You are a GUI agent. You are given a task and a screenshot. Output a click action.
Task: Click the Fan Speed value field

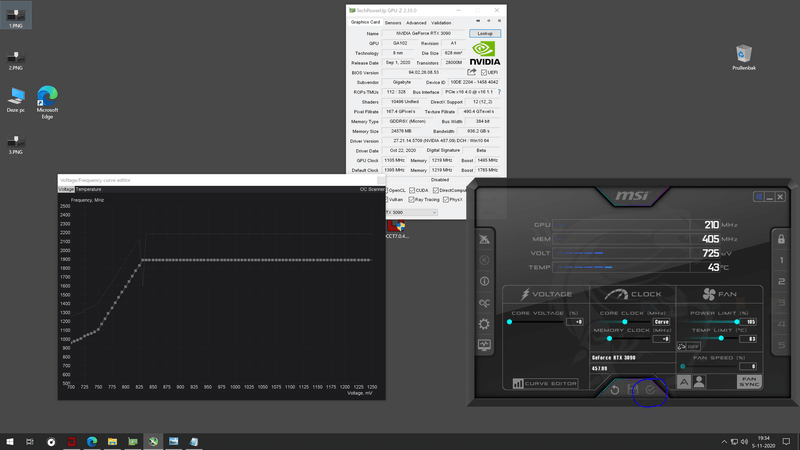pos(748,366)
